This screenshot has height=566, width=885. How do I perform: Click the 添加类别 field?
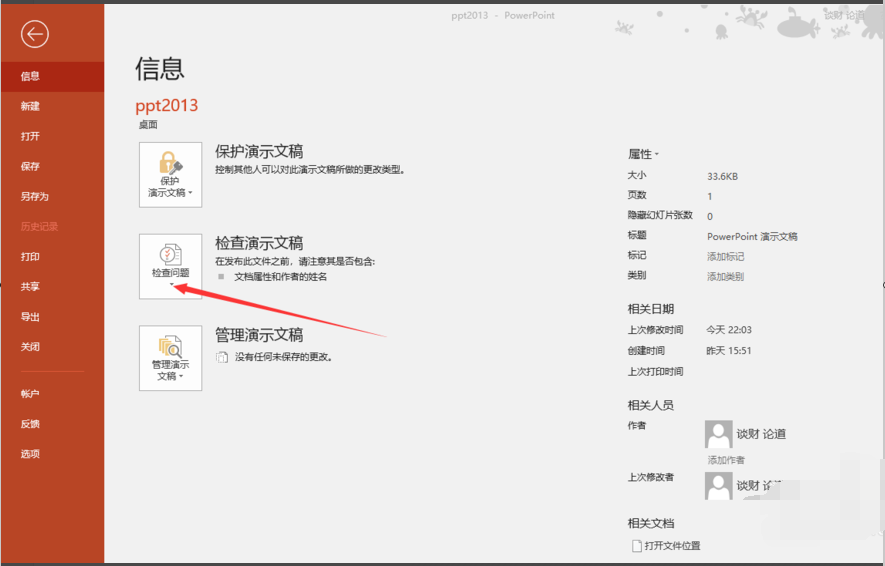pos(726,277)
